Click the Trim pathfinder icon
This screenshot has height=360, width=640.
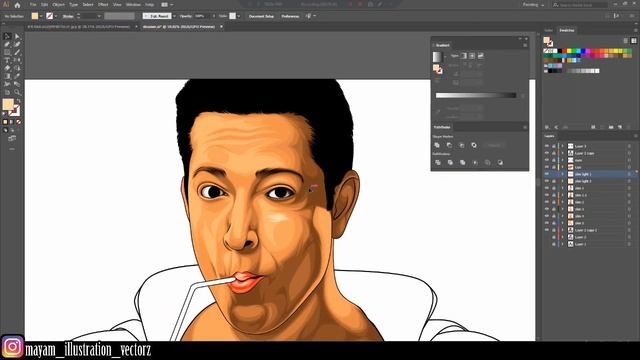pos(450,162)
